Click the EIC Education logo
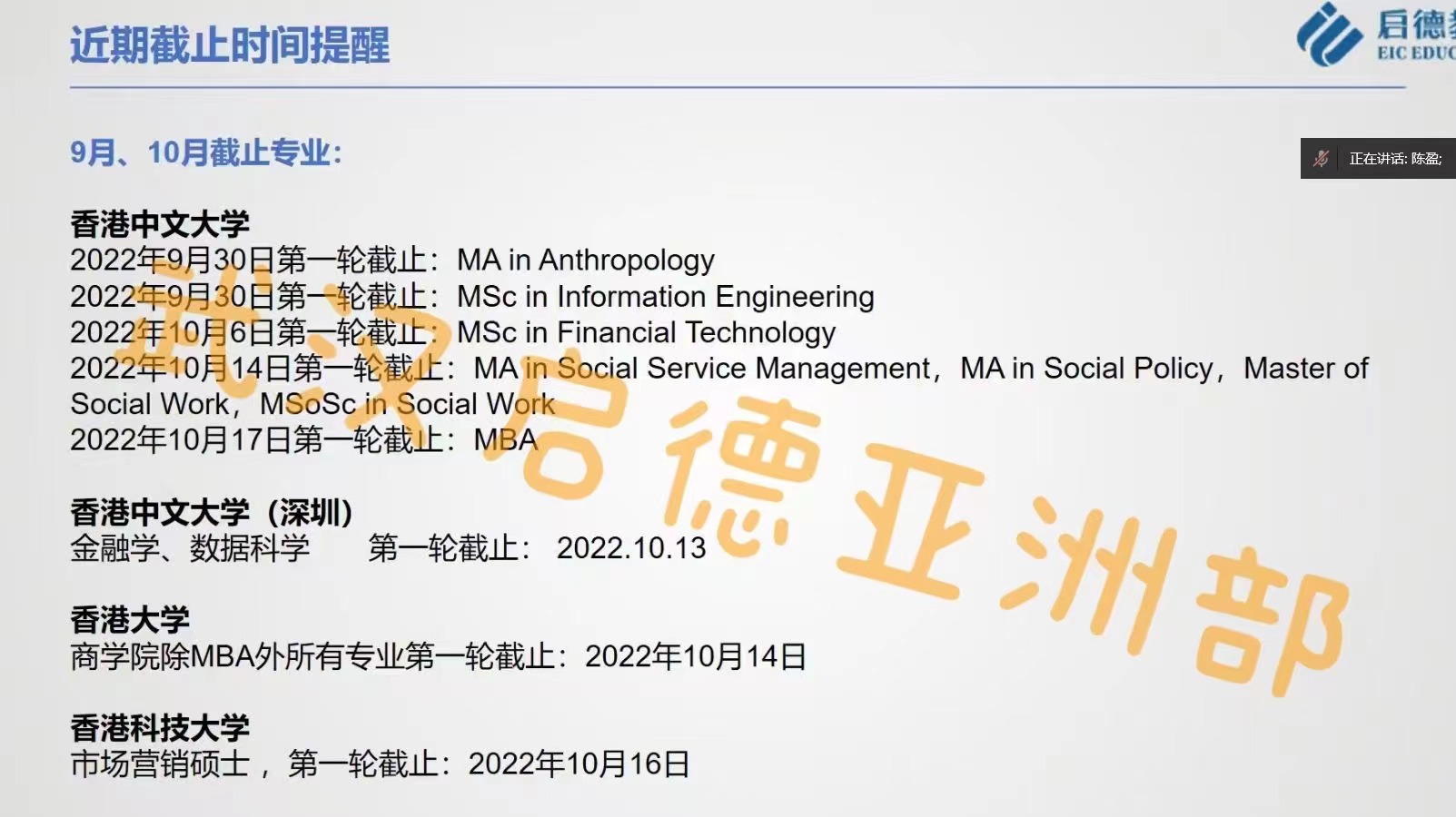 coord(1375,34)
